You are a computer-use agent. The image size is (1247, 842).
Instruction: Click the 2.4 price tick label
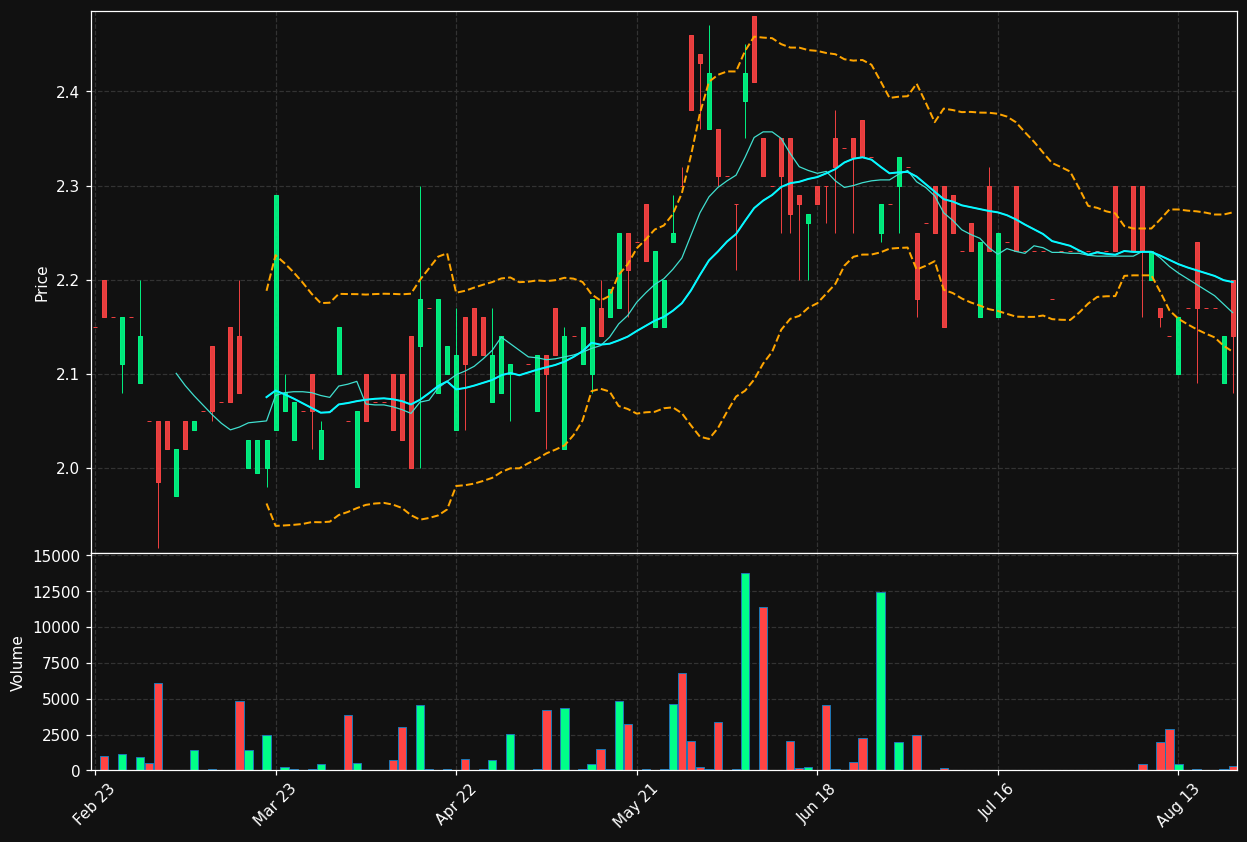tap(68, 92)
